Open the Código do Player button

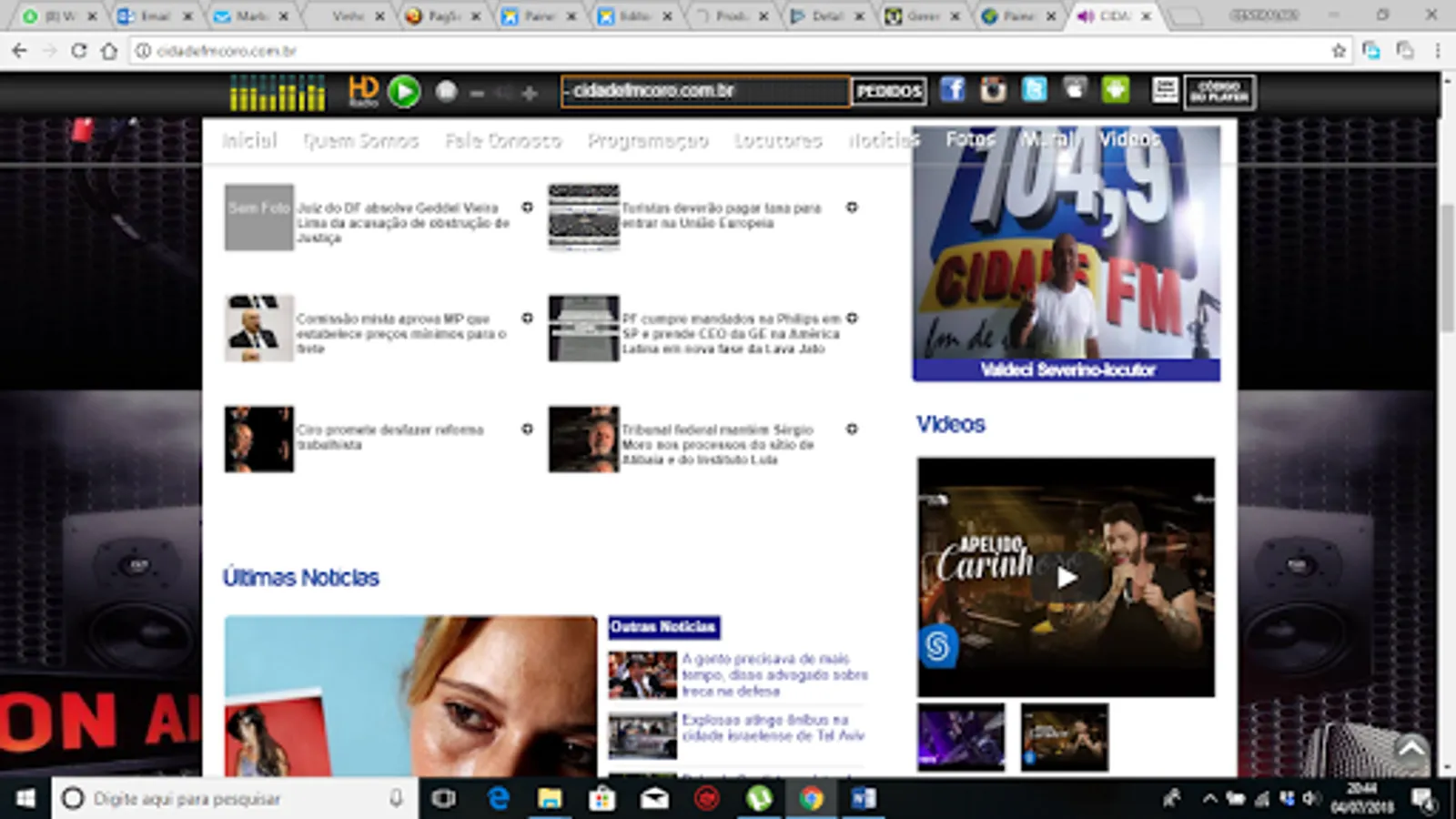pyautogui.click(x=1219, y=91)
